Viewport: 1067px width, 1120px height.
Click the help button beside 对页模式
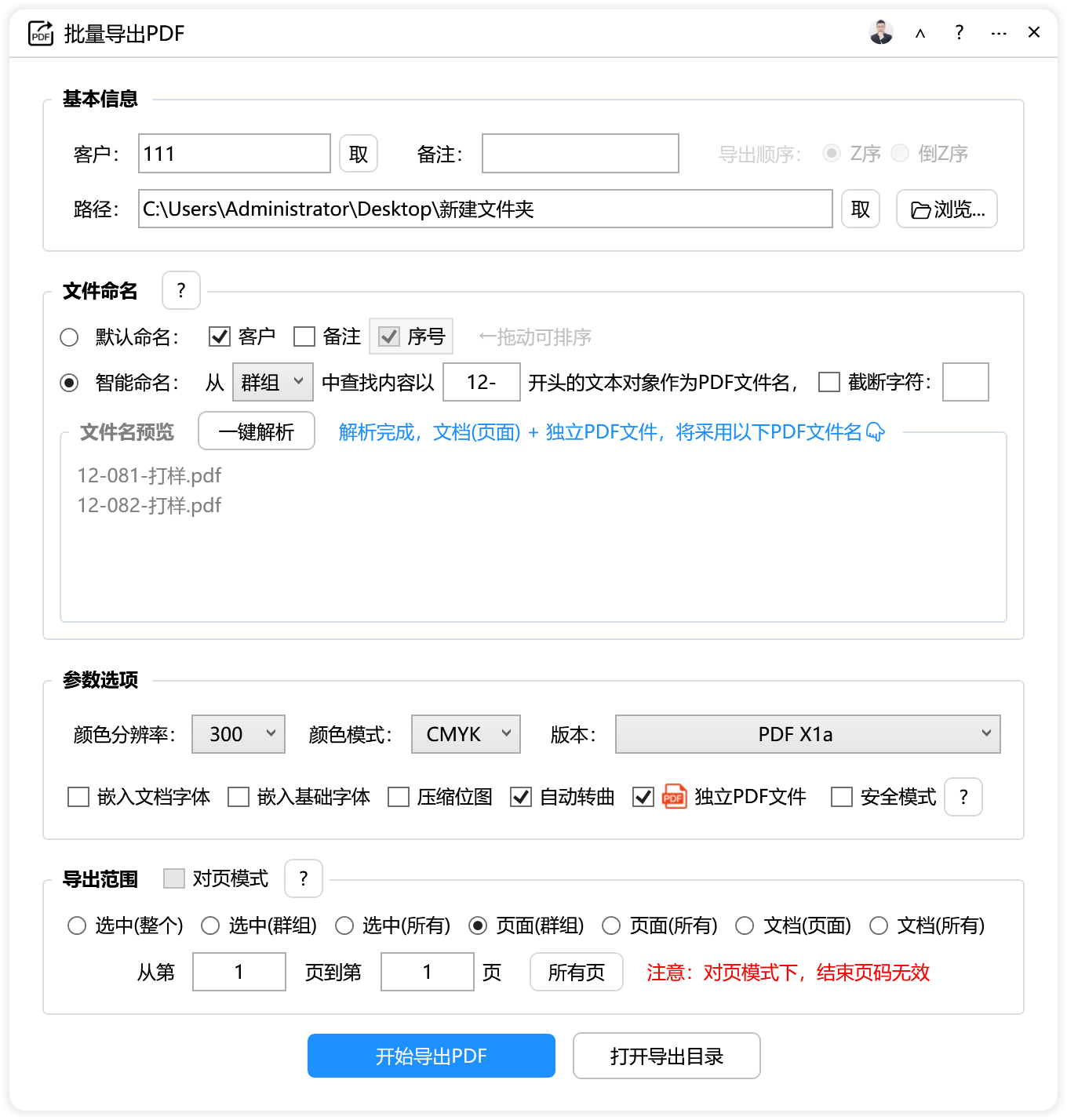304,878
